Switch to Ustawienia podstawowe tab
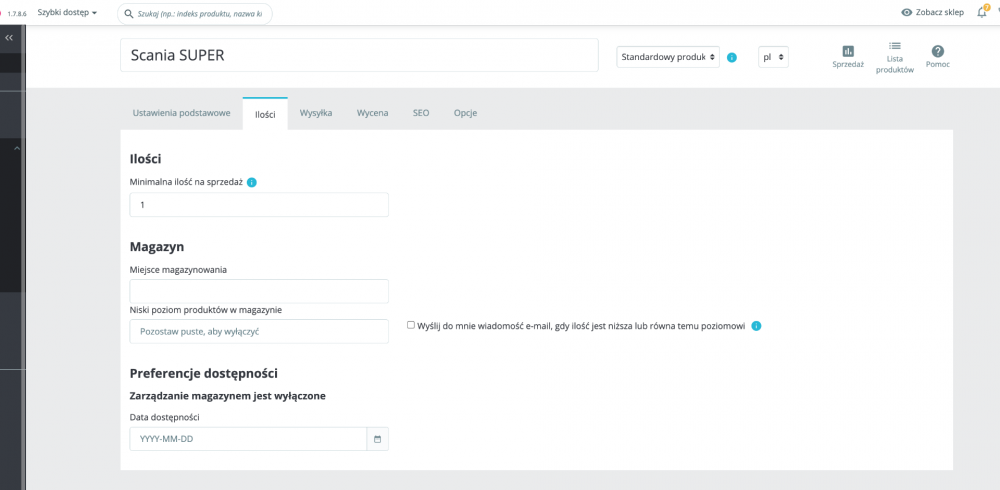Screen dimensions: 1000x490 tap(181, 113)
